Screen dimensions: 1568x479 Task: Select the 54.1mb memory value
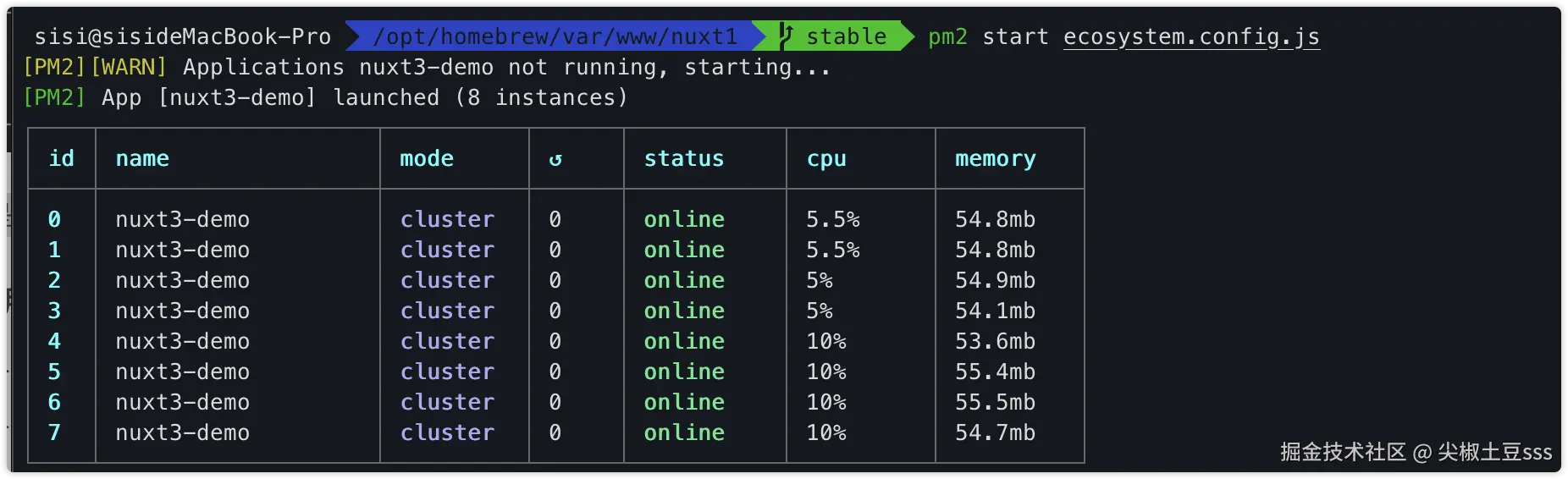tap(995, 311)
